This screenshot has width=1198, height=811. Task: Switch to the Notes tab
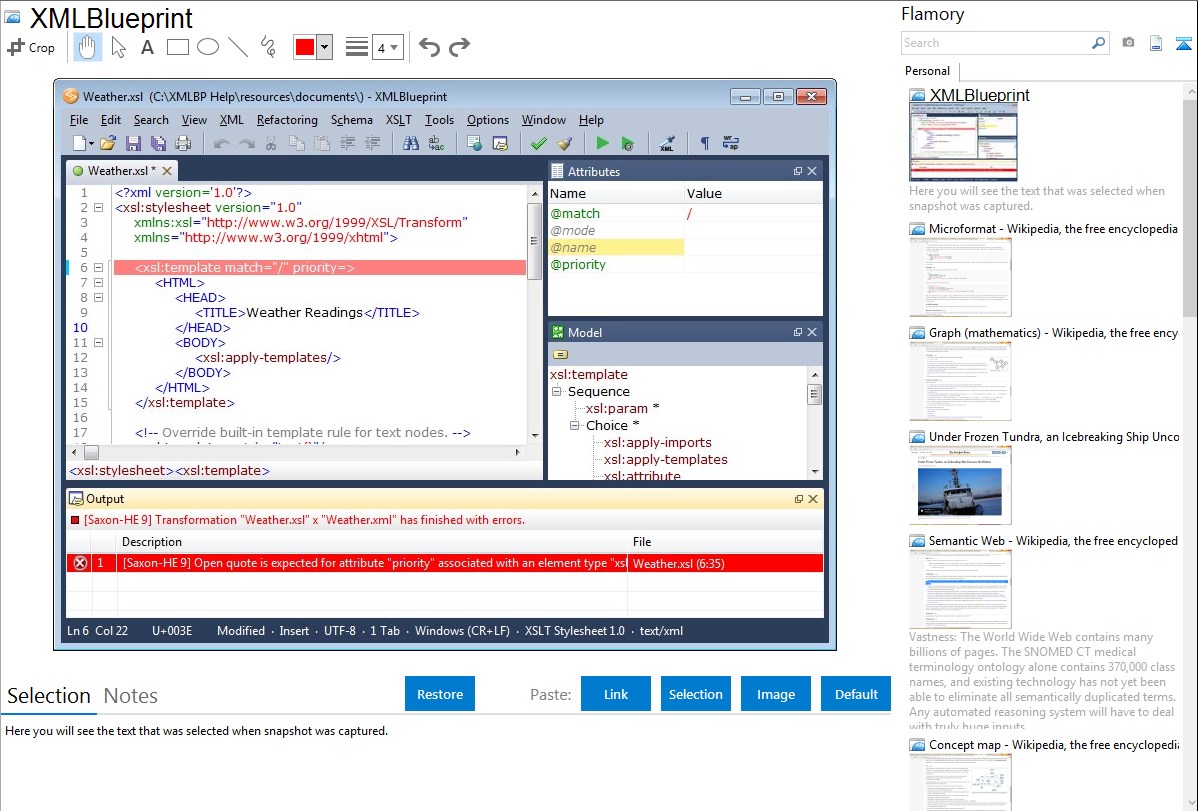click(131, 696)
